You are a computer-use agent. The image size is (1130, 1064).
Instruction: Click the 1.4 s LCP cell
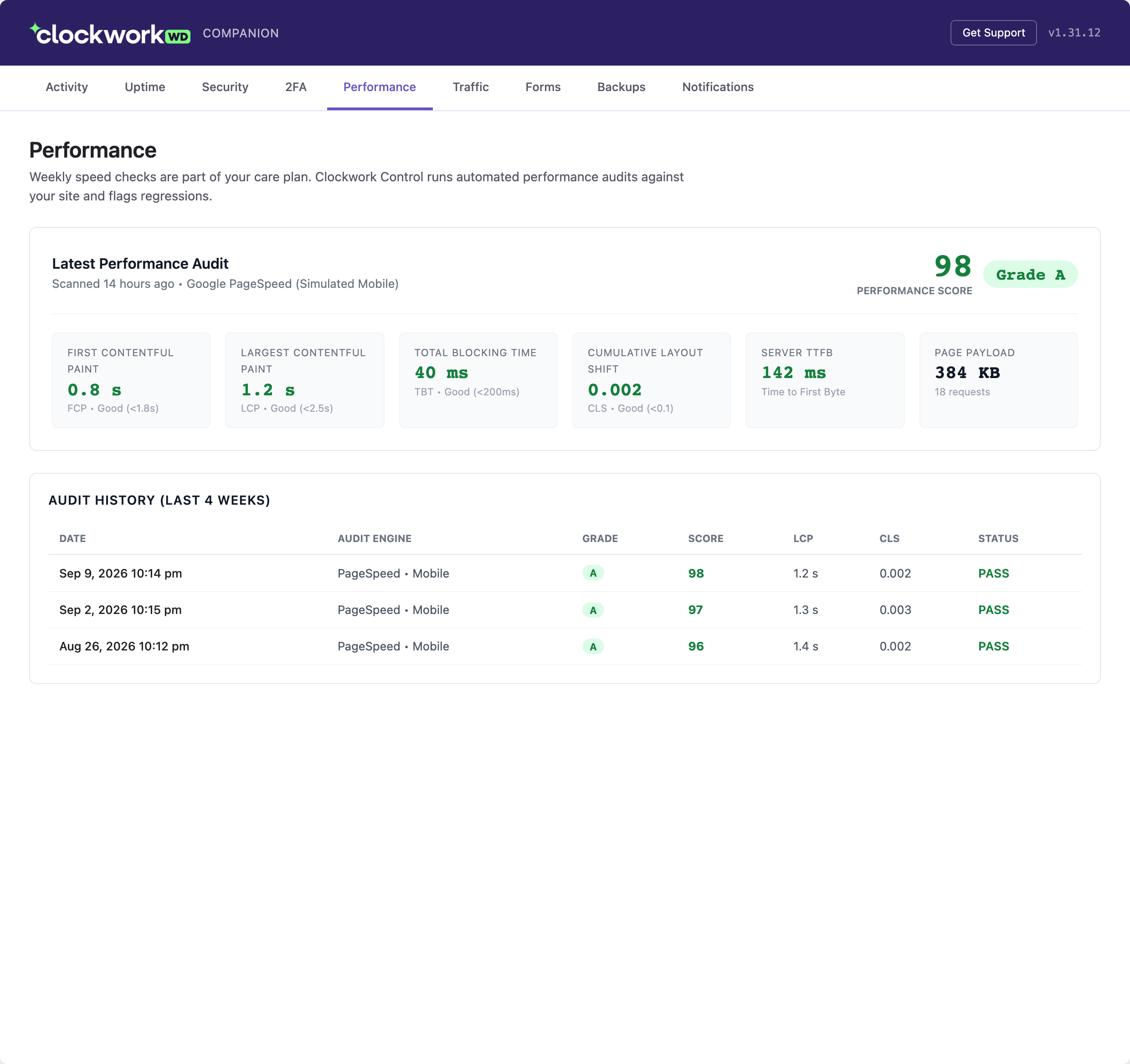click(x=806, y=646)
